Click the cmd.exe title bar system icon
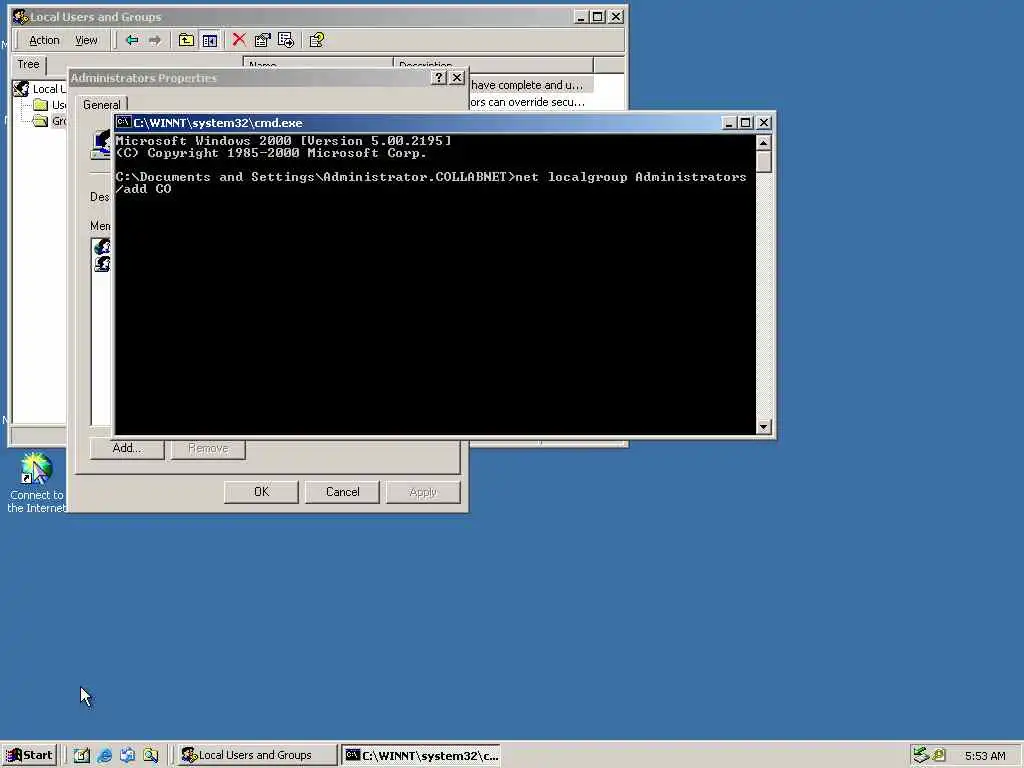The width and height of the screenshot is (1024, 768). pyautogui.click(x=123, y=122)
